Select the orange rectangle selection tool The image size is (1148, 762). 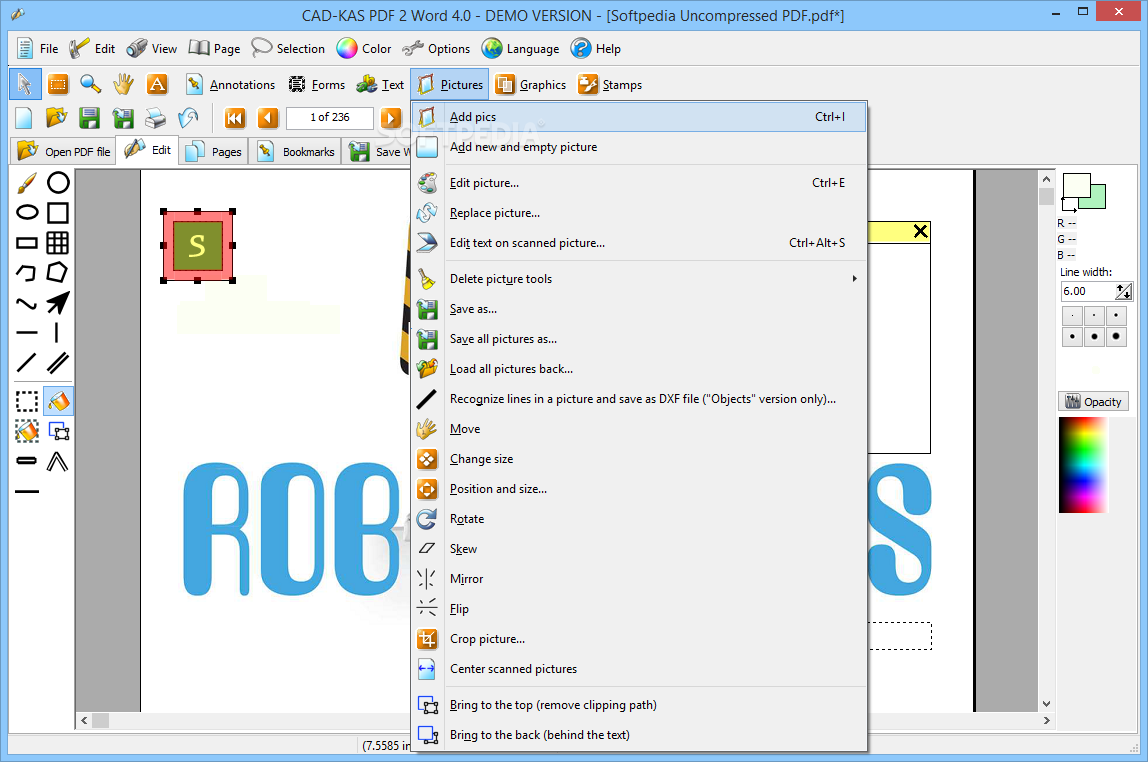tap(58, 84)
